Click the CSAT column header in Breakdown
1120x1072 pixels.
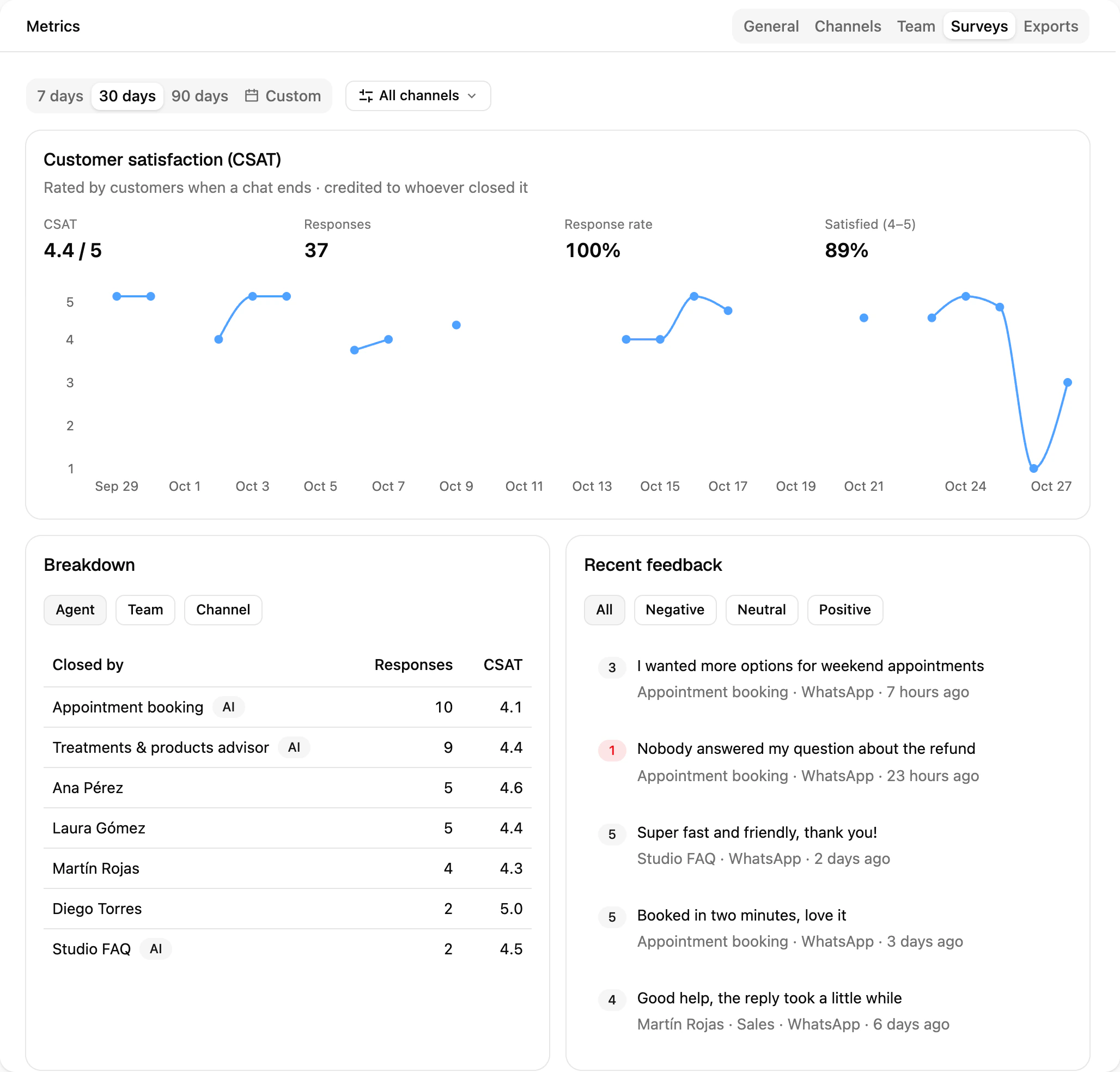pos(502,665)
